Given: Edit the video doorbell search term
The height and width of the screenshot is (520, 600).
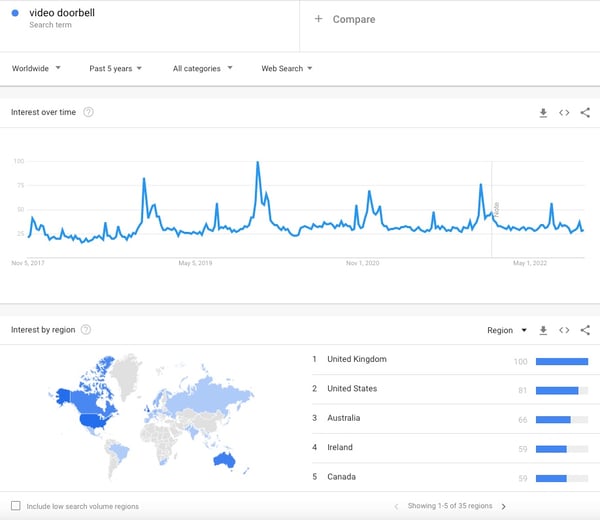Looking at the screenshot, I should [62, 13].
